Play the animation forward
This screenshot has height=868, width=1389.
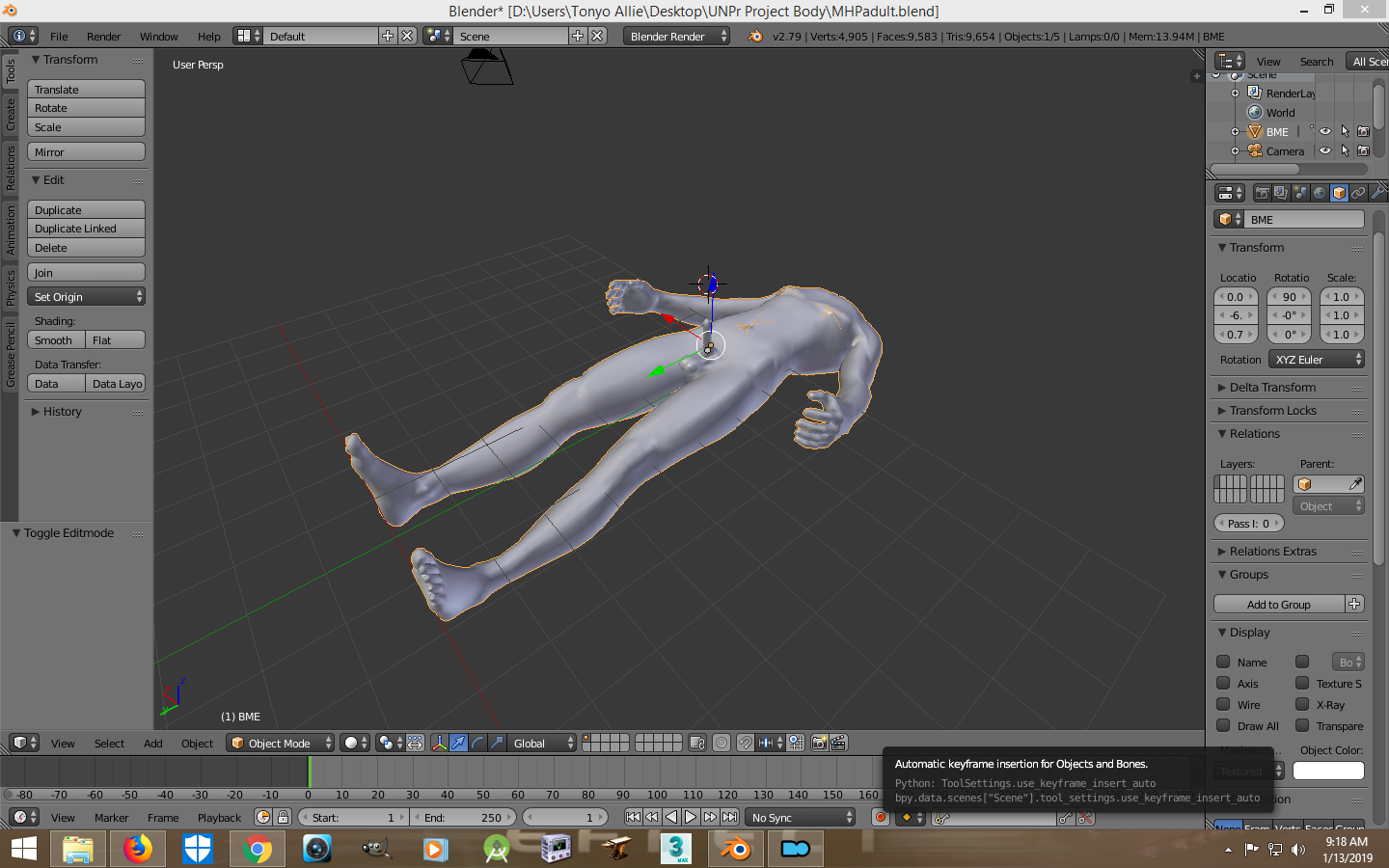pyautogui.click(x=691, y=817)
